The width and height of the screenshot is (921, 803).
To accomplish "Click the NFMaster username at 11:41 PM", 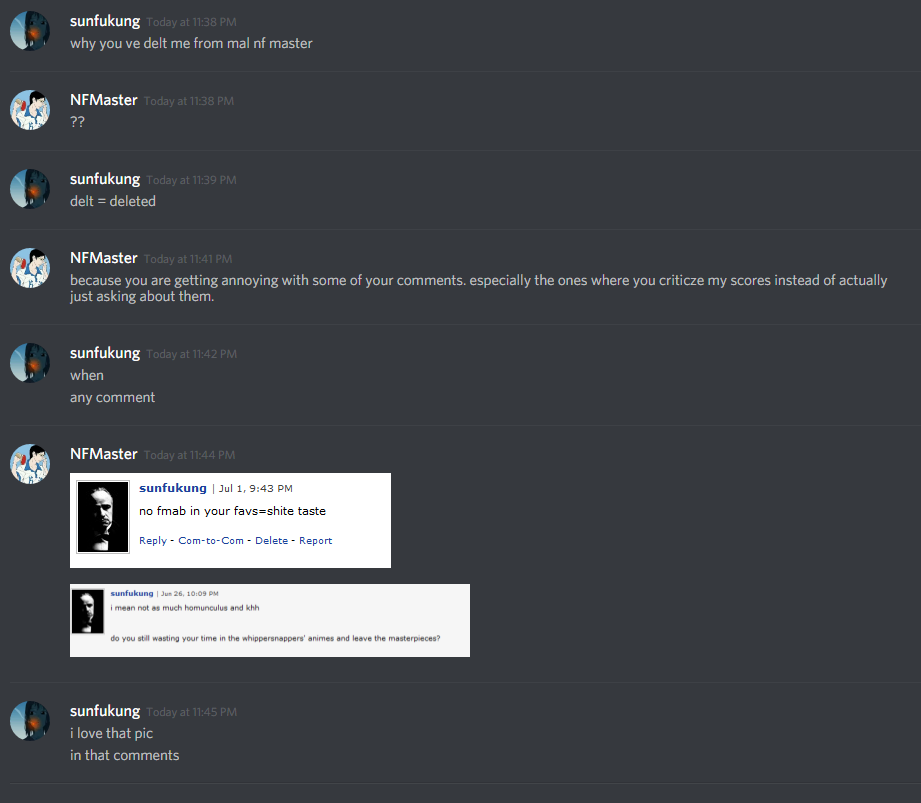I will click(104, 258).
